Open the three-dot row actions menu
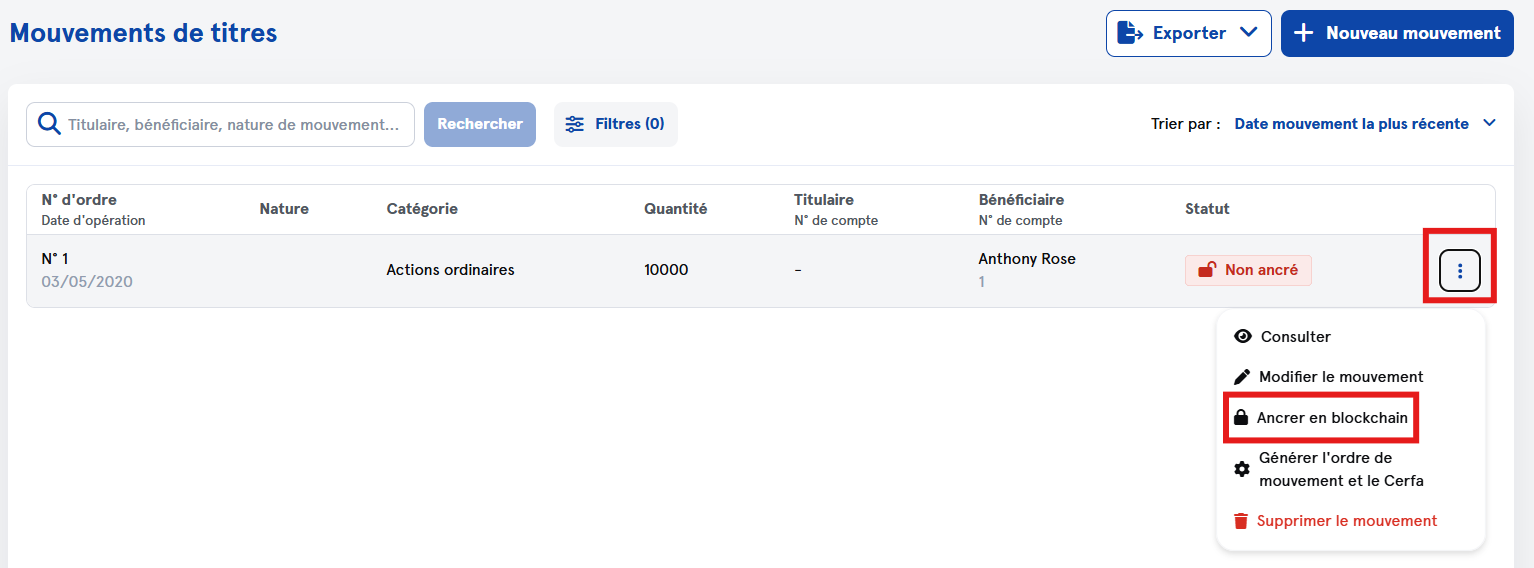 coord(1459,270)
